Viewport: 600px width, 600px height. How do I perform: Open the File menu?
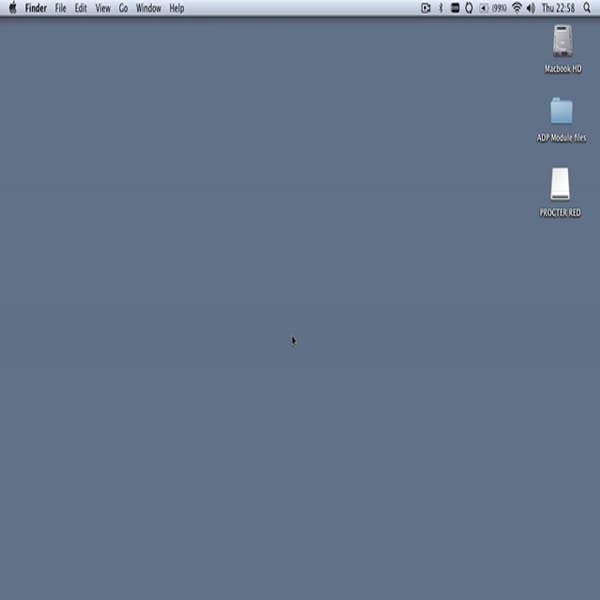(61, 8)
